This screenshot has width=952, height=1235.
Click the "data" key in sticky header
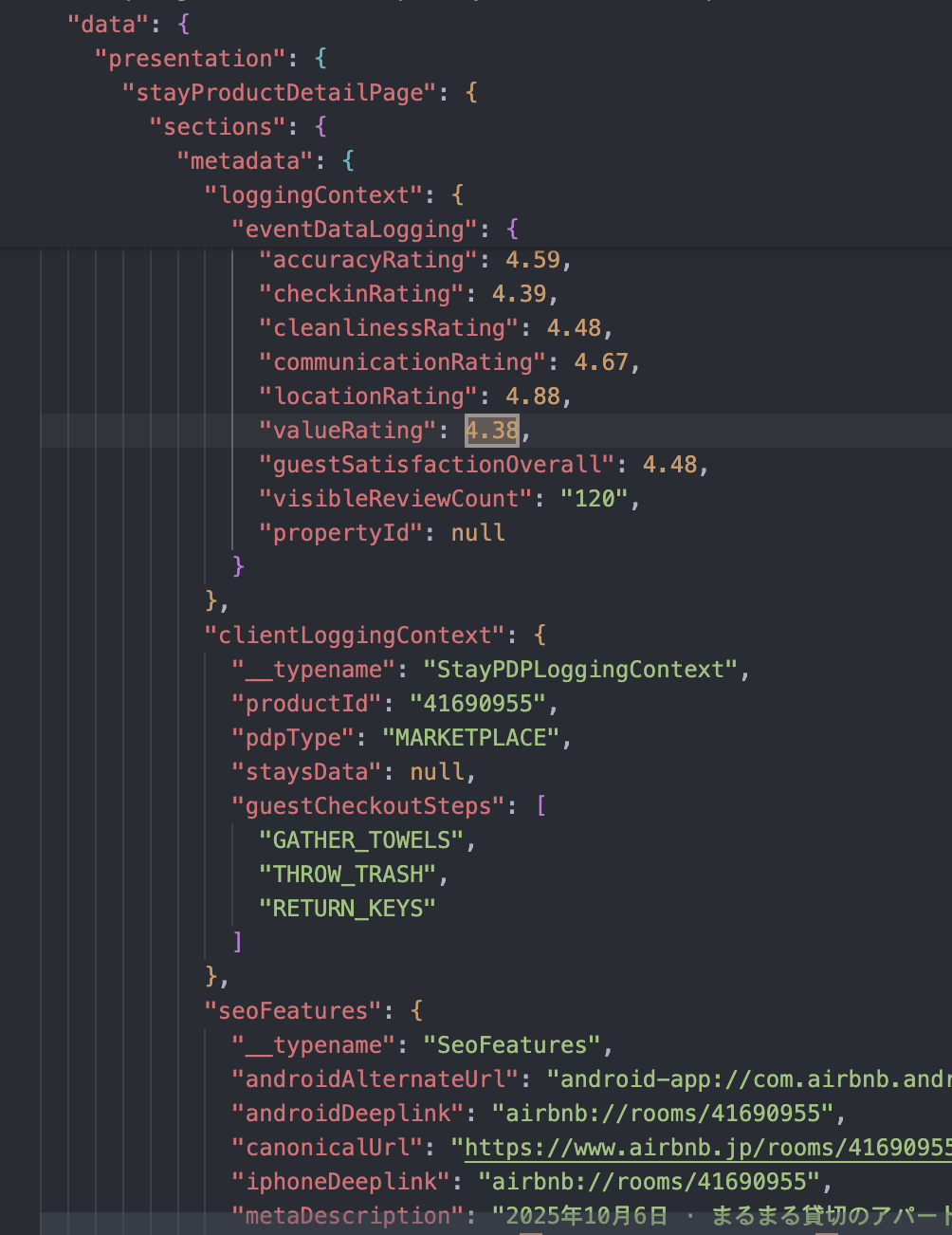coord(108,25)
